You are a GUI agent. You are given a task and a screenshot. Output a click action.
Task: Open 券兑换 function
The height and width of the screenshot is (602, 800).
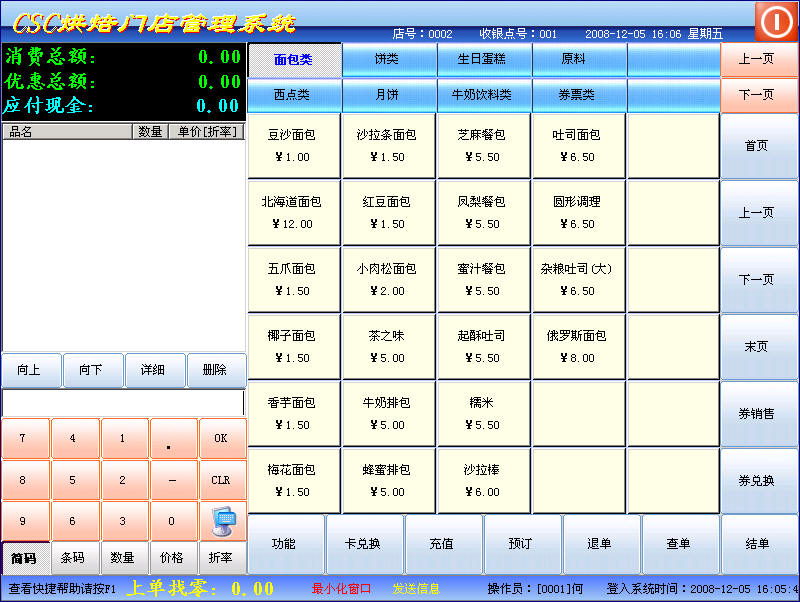click(x=759, y=481)
